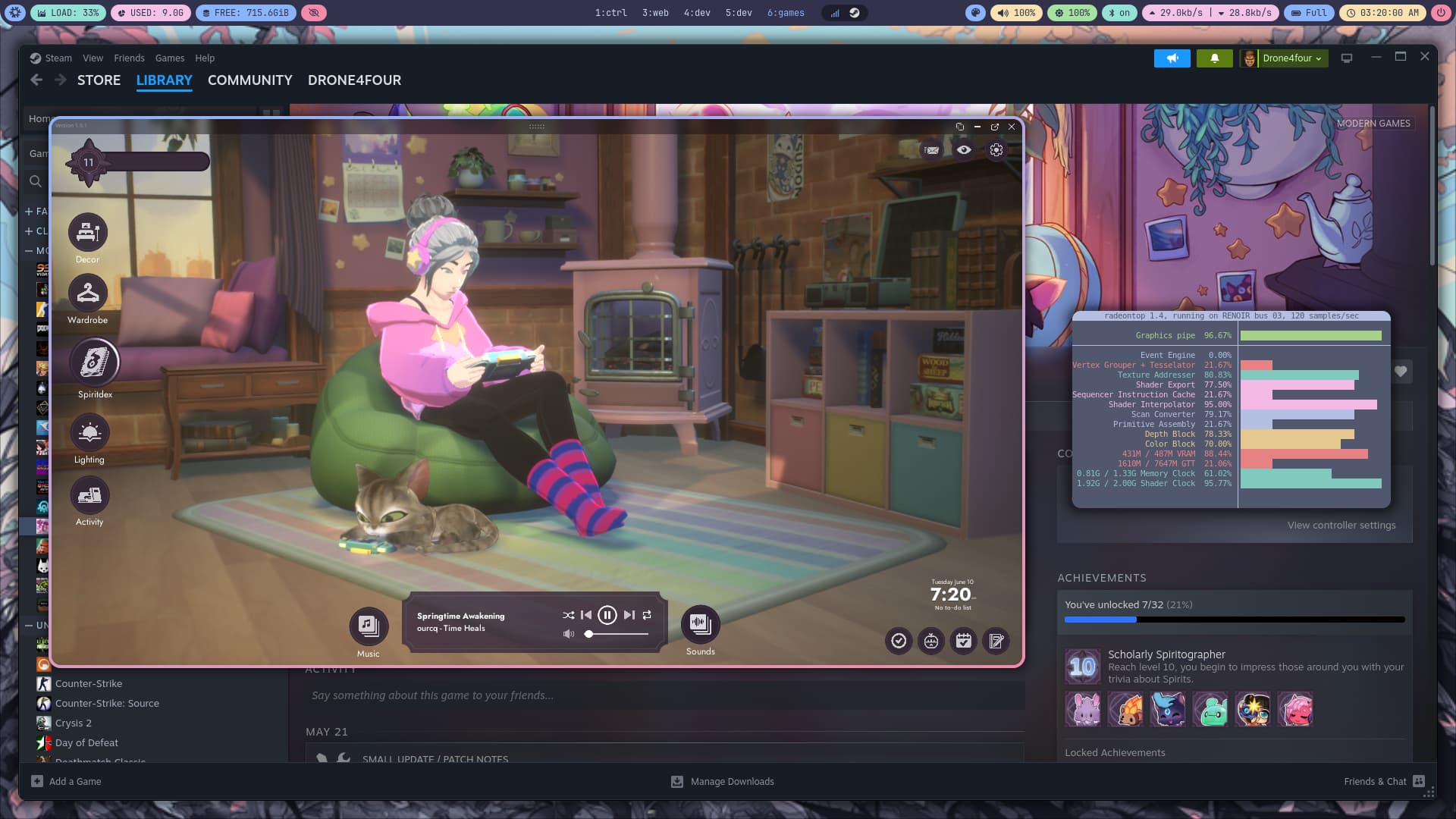Click Add a Game button
The height and width of the screenshot is (819, 1456).
[x=66, y=781]
